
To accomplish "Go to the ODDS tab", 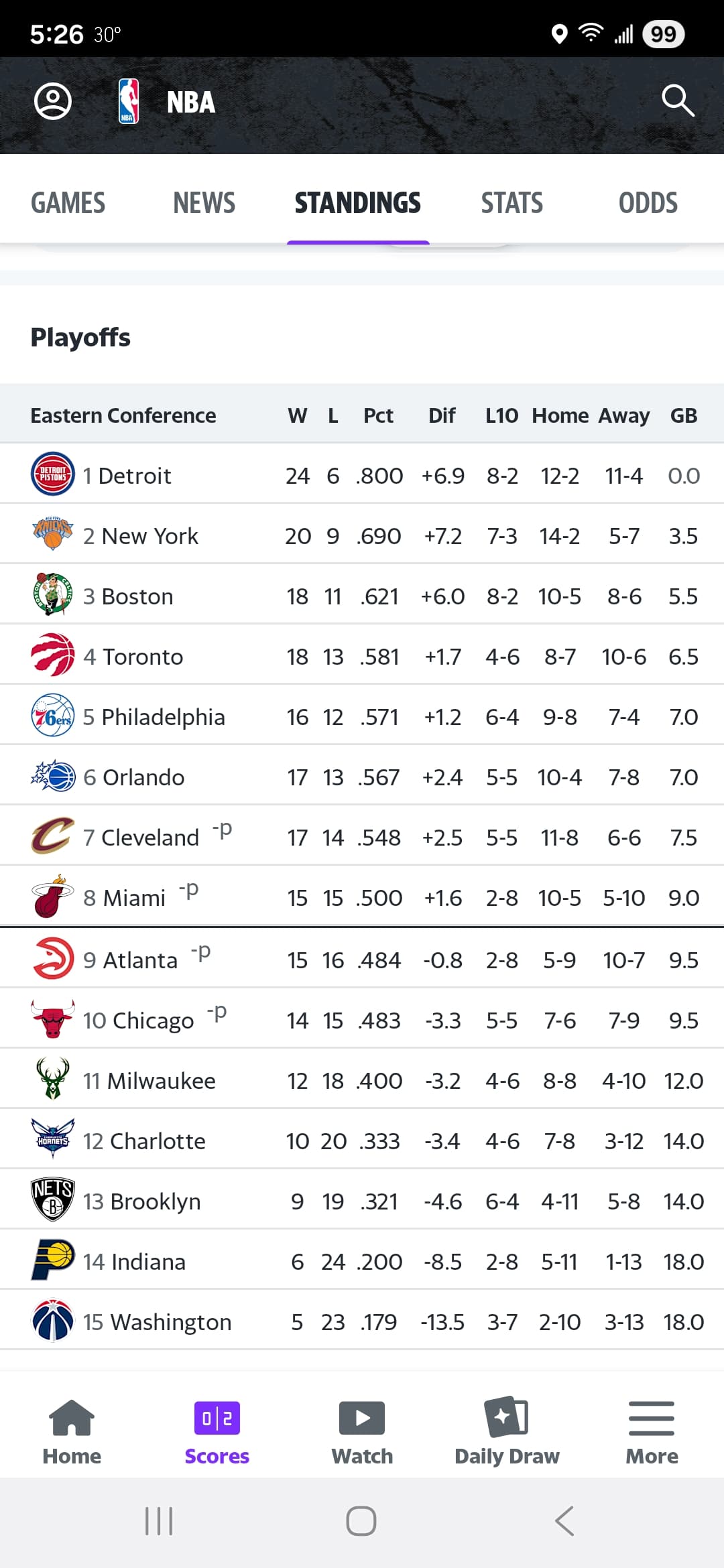I will pyautogui.click(x=648, y=203).
